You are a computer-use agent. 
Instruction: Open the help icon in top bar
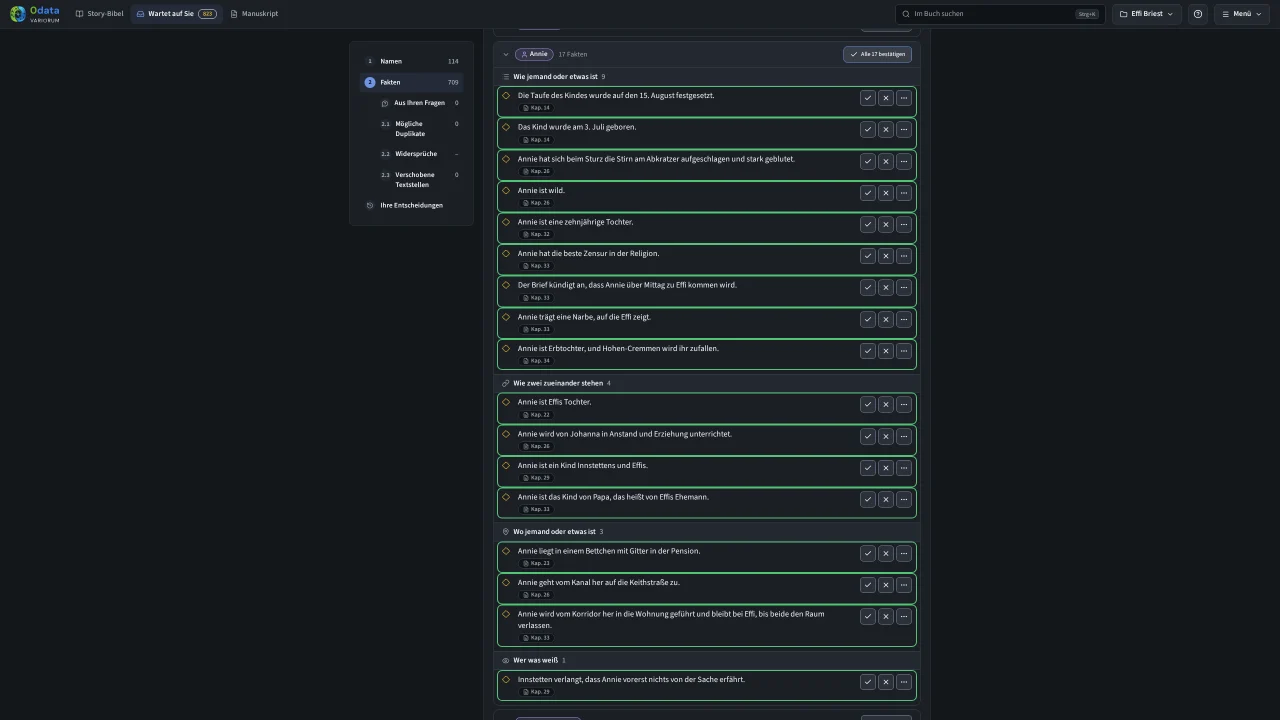(x=1198, y=14)
